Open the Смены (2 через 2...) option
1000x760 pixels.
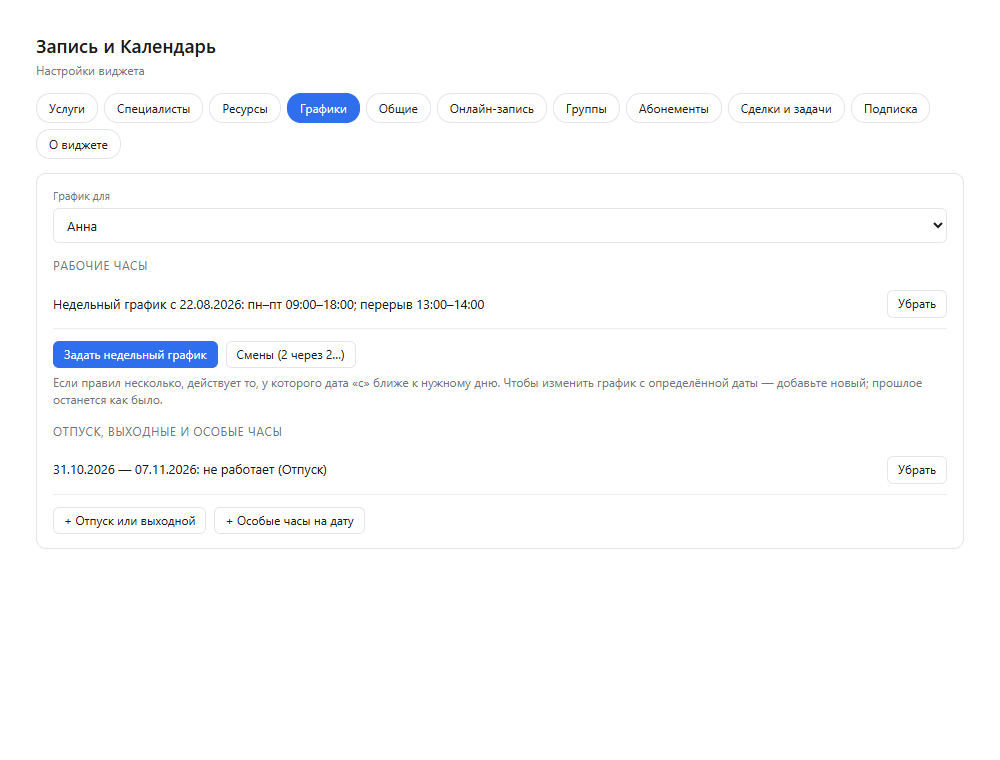coord(291,354)
